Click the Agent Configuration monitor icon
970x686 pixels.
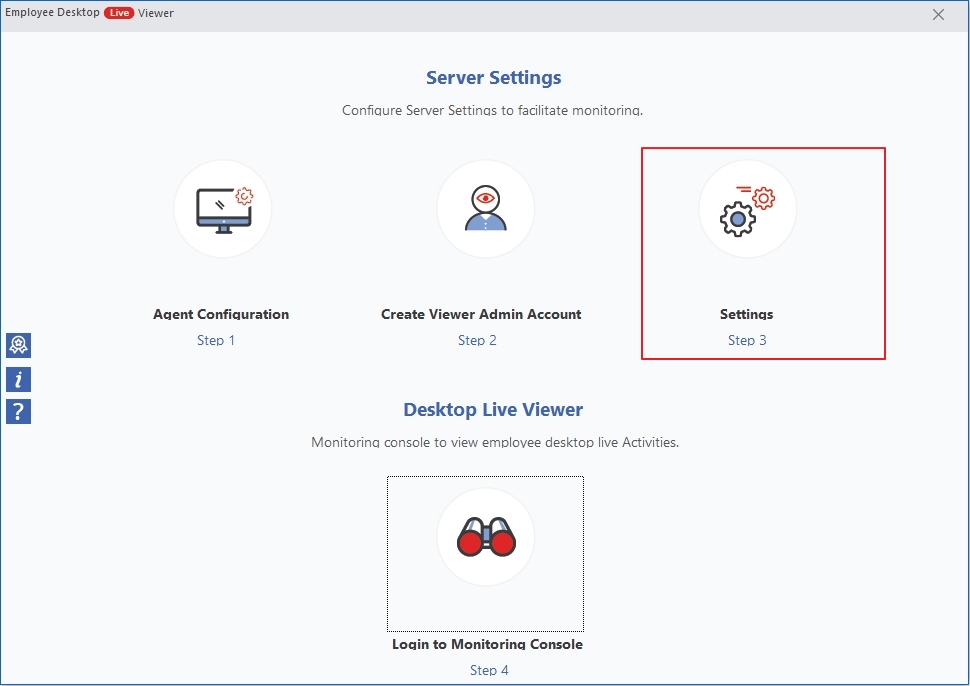[222, 209]
